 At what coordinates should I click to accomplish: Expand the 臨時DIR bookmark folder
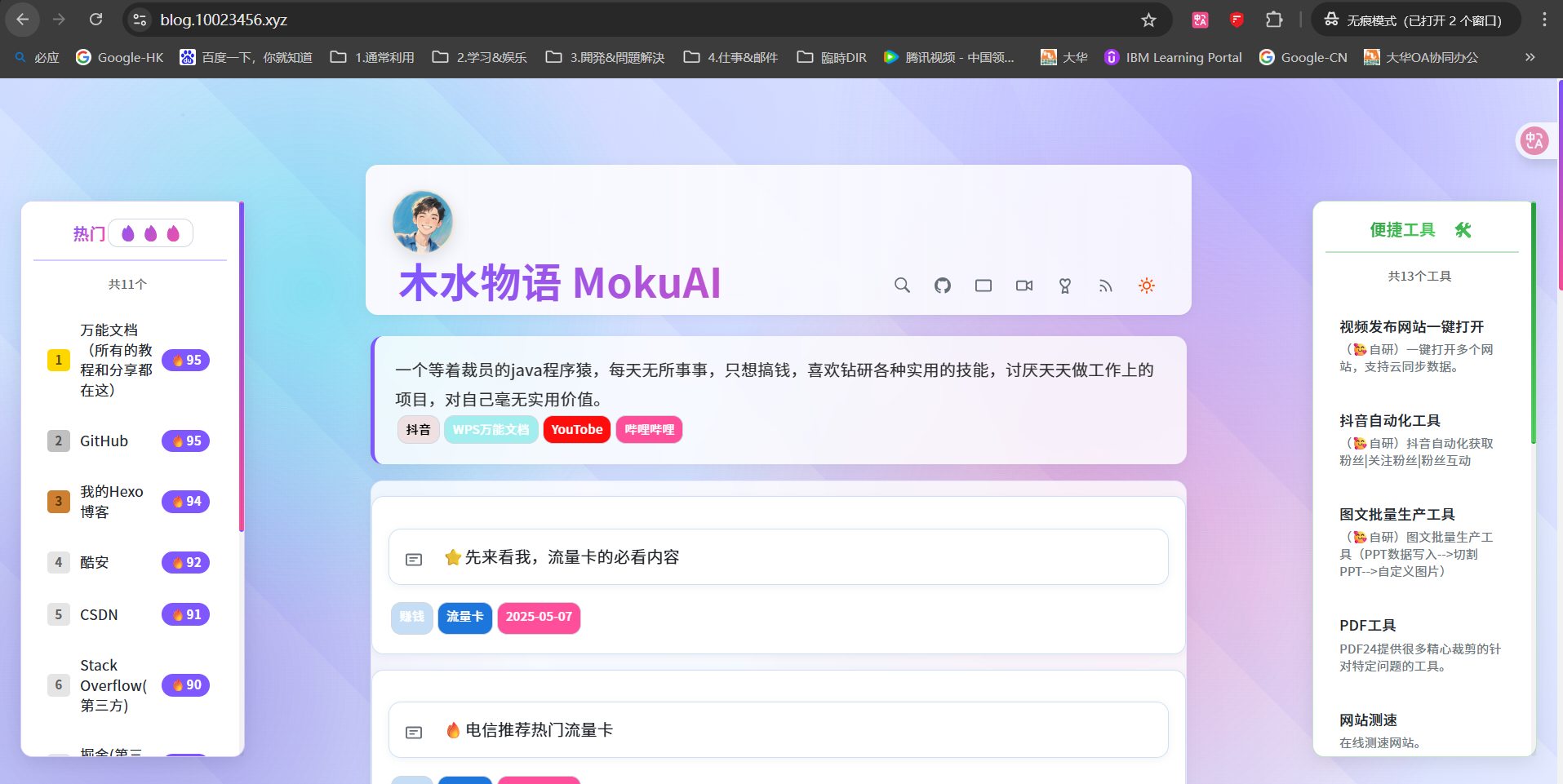click(832, 57)
